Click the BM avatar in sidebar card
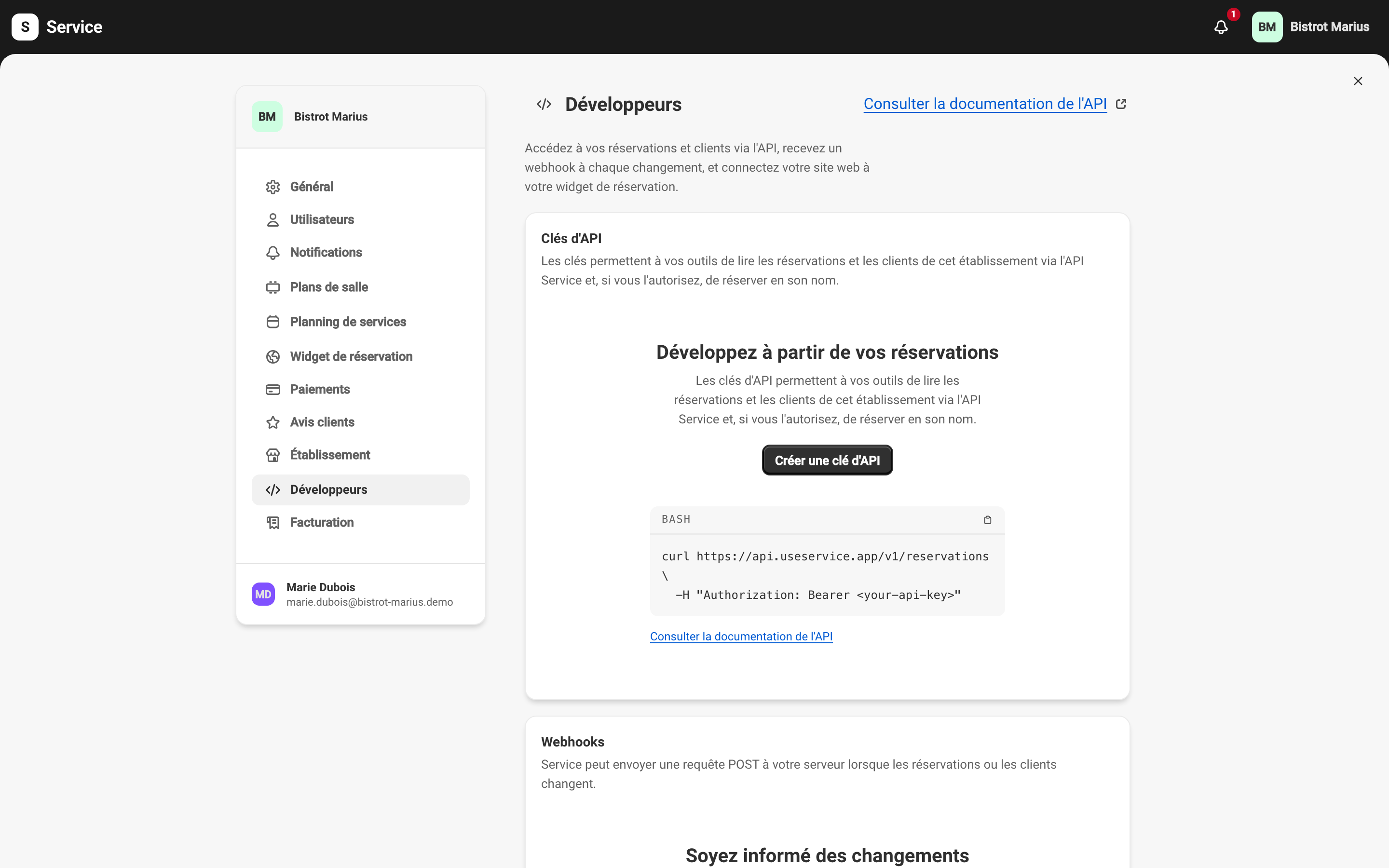 point(267,117)
